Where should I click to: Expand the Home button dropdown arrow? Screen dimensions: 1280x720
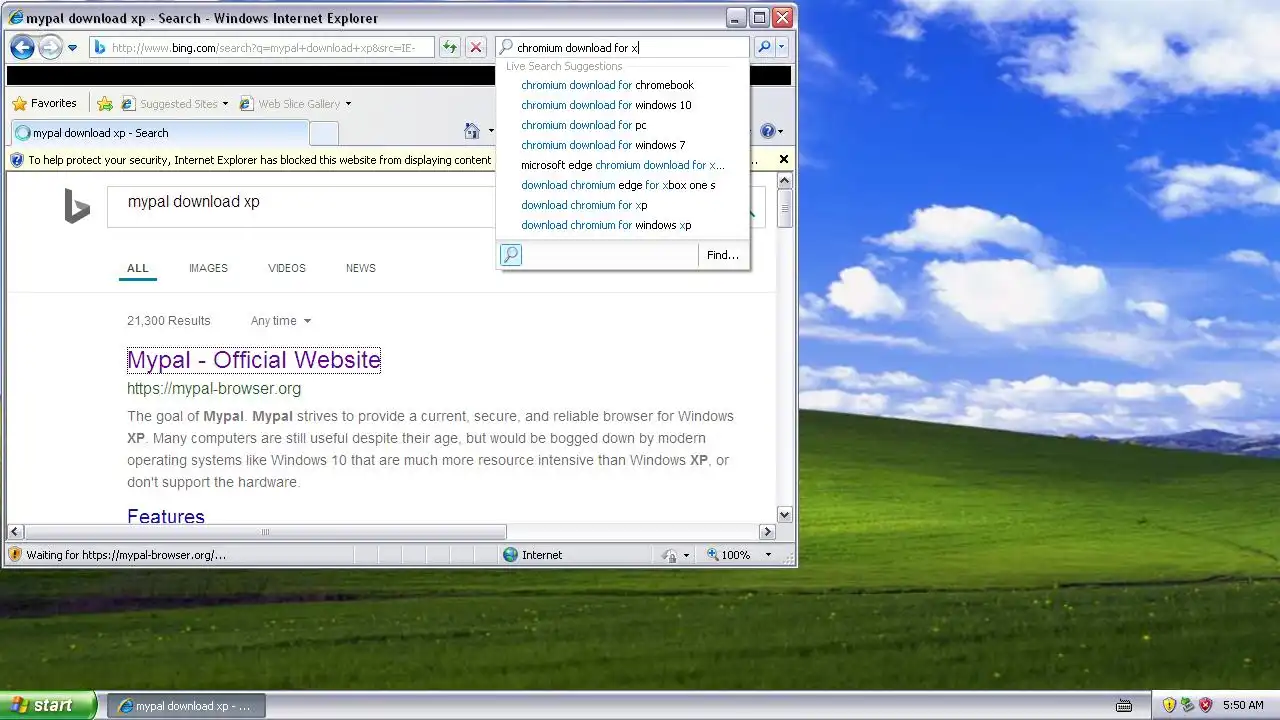(490, 132)
